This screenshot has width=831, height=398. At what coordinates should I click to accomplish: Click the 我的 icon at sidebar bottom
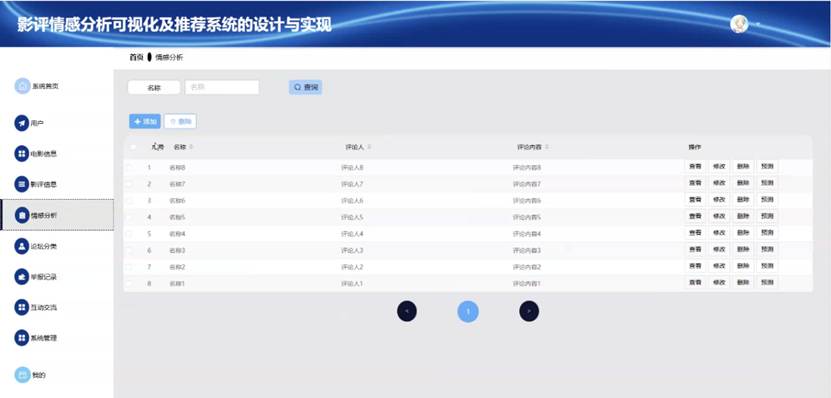22,375
